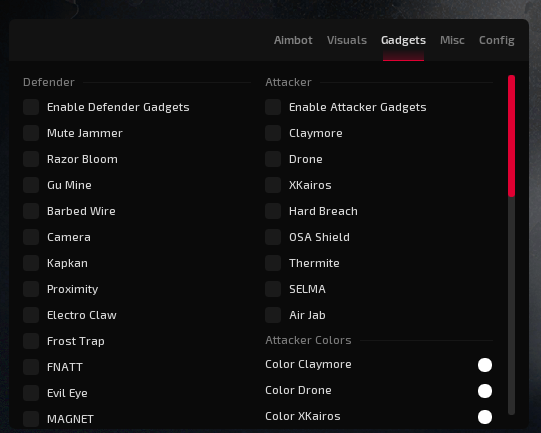
Task: Pick the Color Drone swatch
Action: coord(485,391)
